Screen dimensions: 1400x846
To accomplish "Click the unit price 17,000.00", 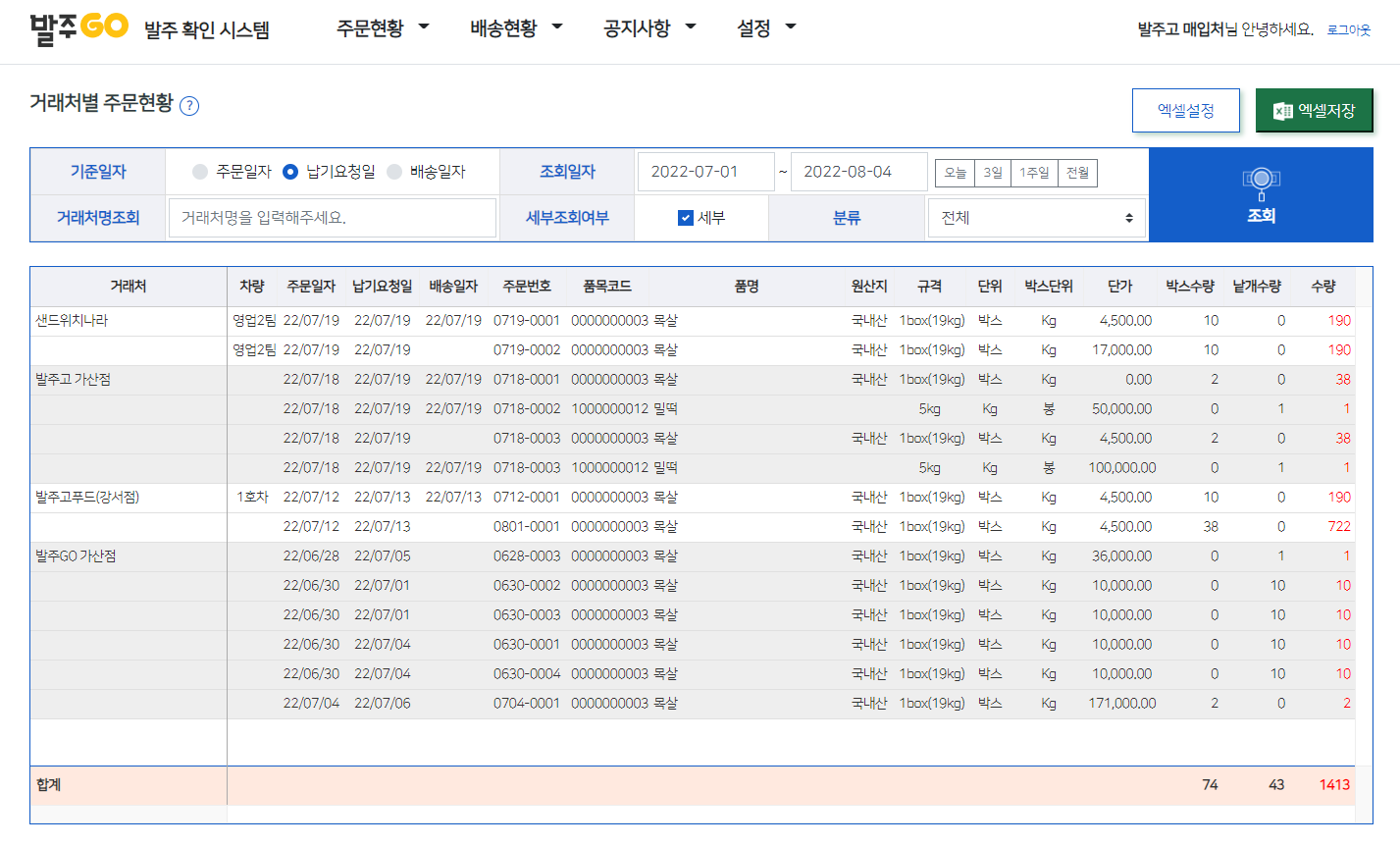I will pyautogui.click(x=1122, y=350).
